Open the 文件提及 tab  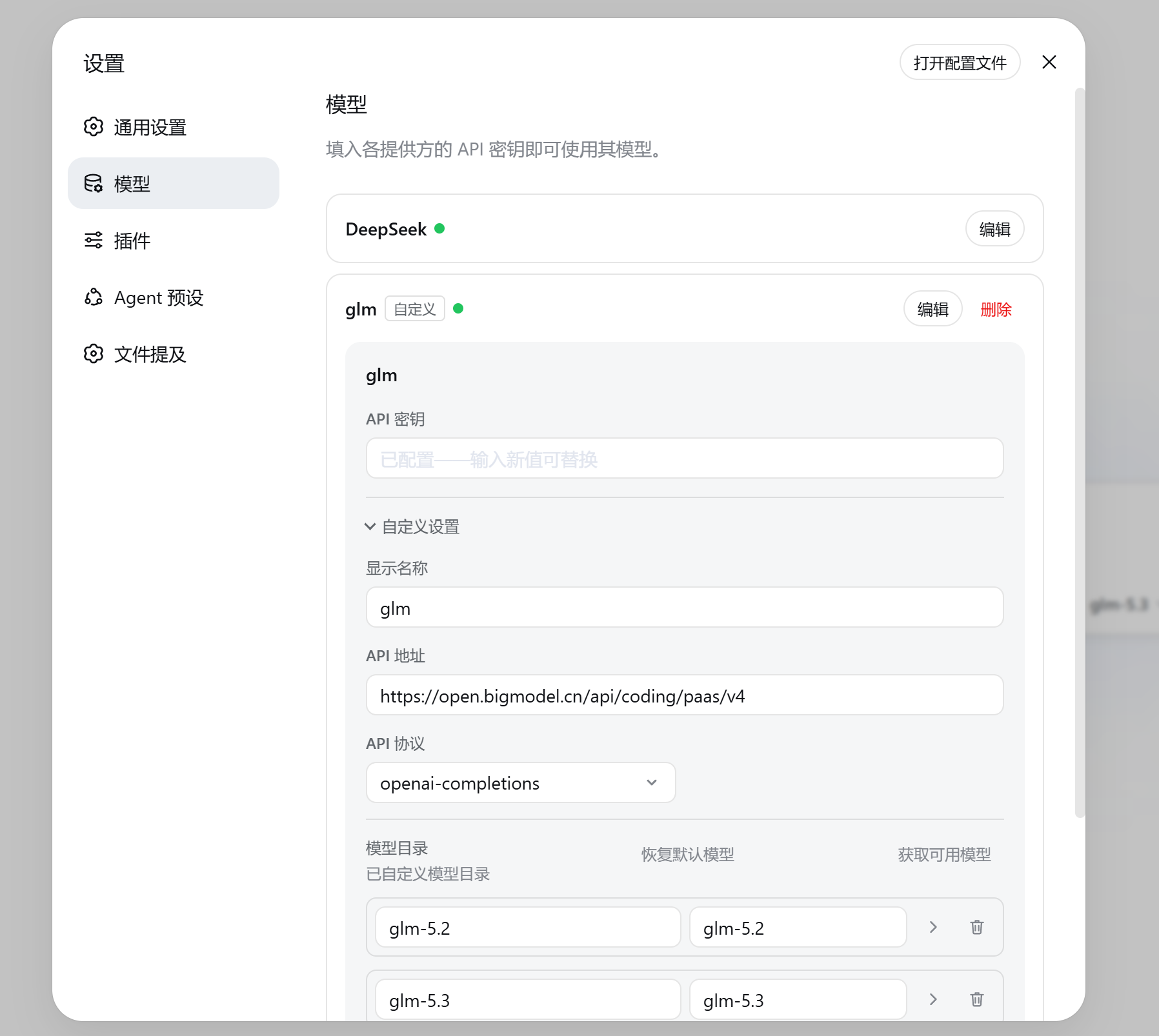tap(174, 354)
